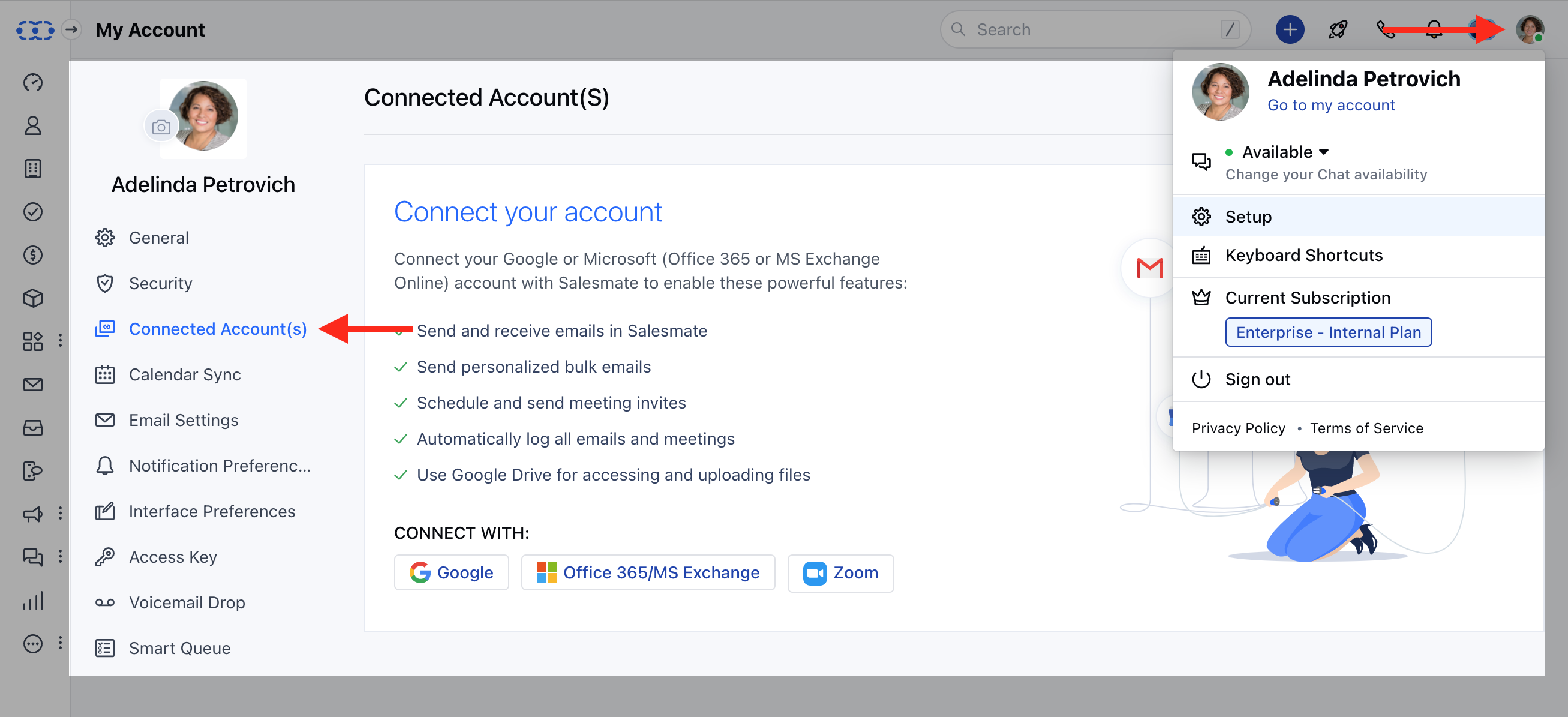1568x717 pixels.
Task: Open Terms of Service link
Action: click(1366, 428)
